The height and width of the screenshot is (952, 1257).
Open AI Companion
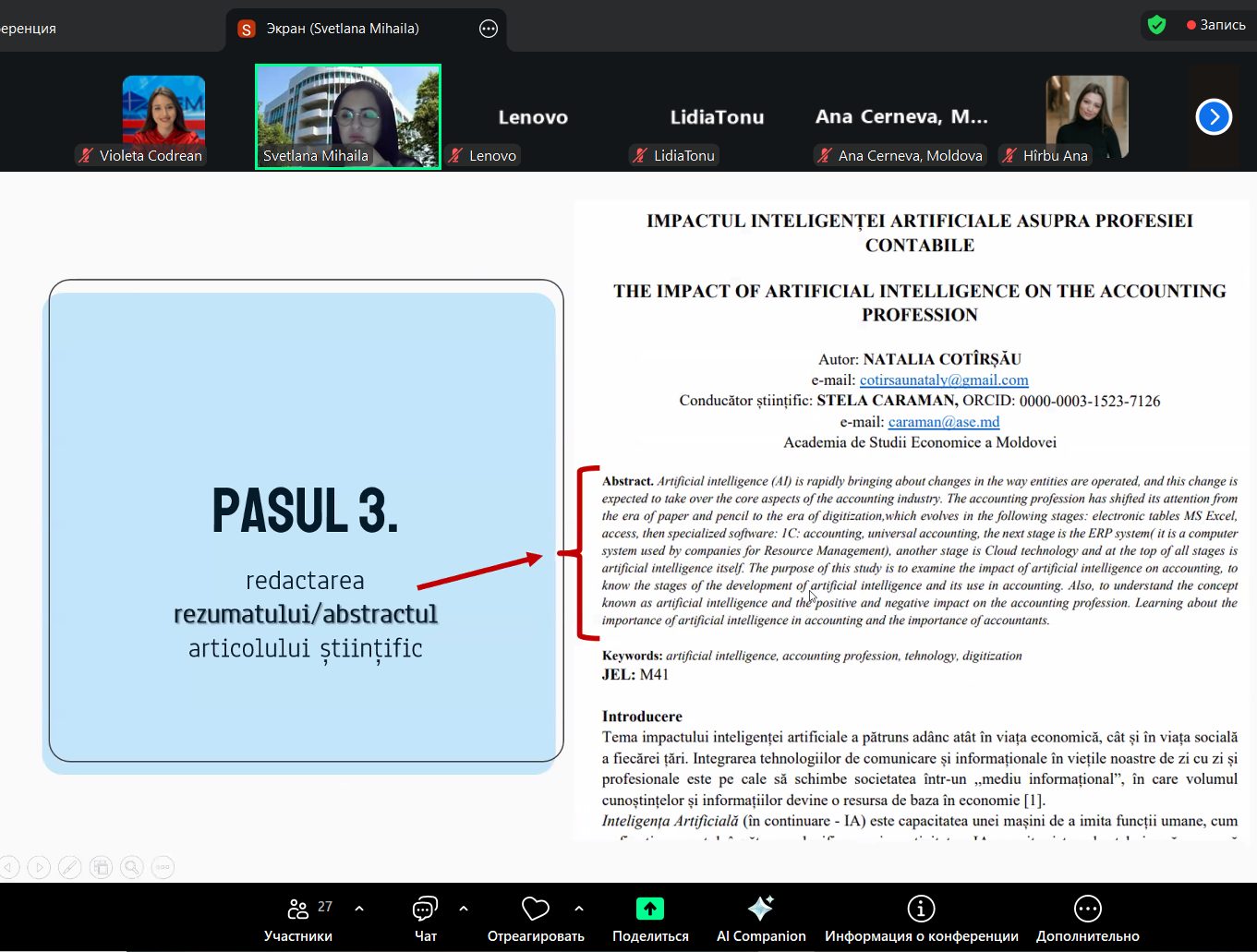[x=760, y=919]
